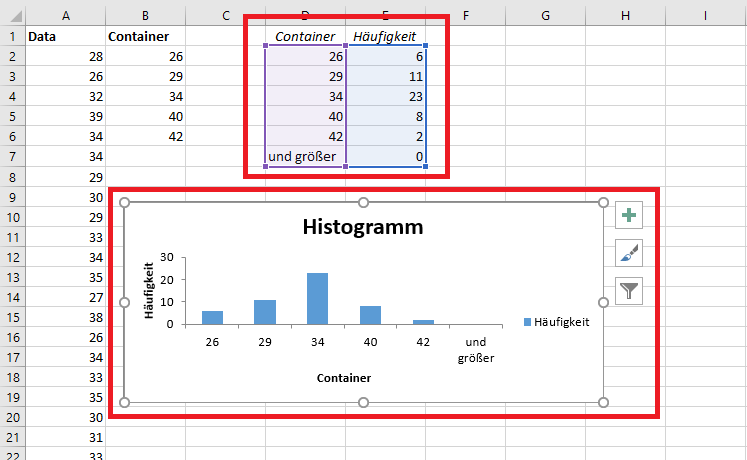Click the tallest bar for bin 34

pos(317,299)
